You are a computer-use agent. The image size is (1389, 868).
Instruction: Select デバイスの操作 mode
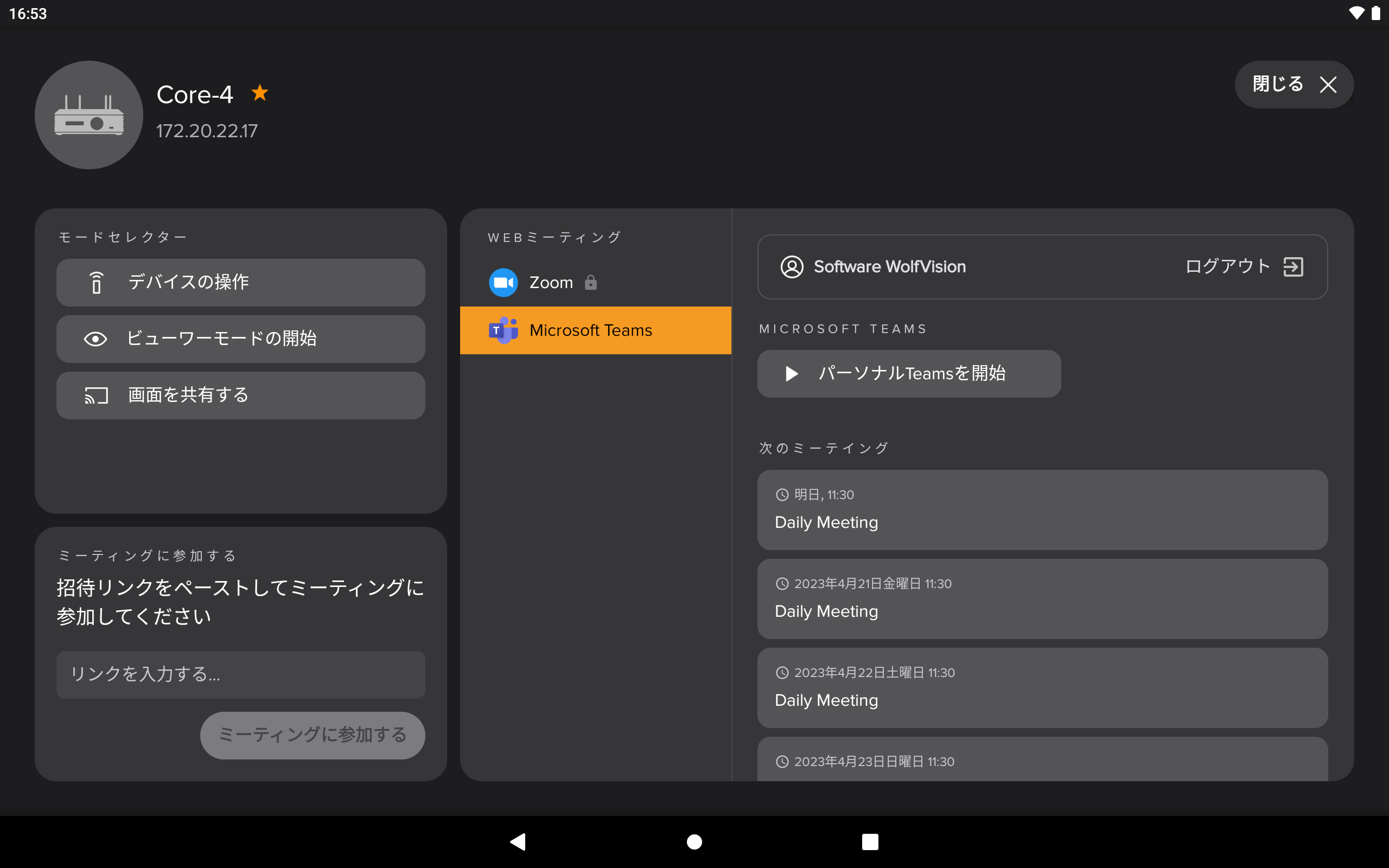coord(240,282)
